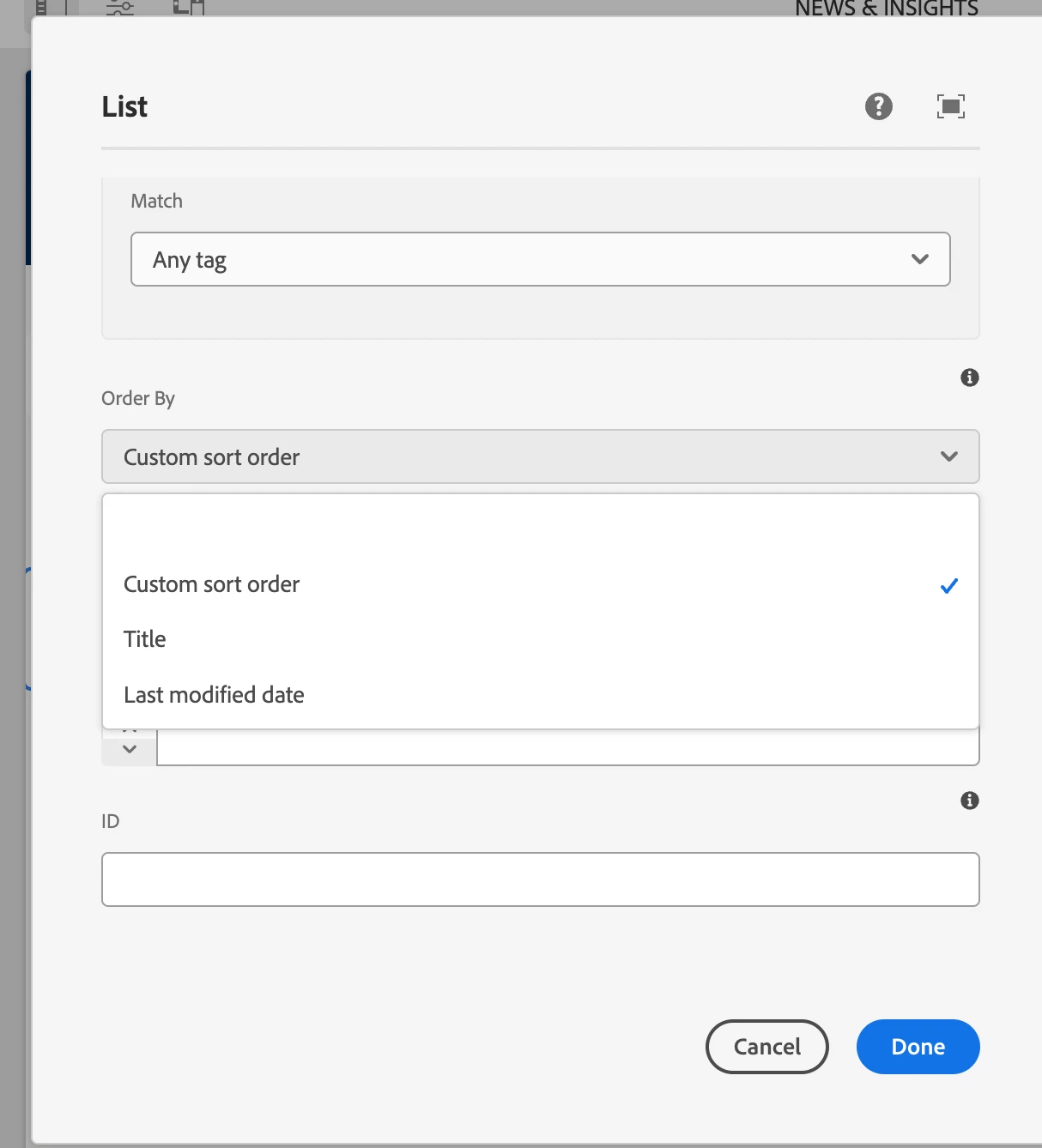The image size is (1042, 1148).
Task: Click the sliders icon in the background toolbar
Action: pos(120,8)
